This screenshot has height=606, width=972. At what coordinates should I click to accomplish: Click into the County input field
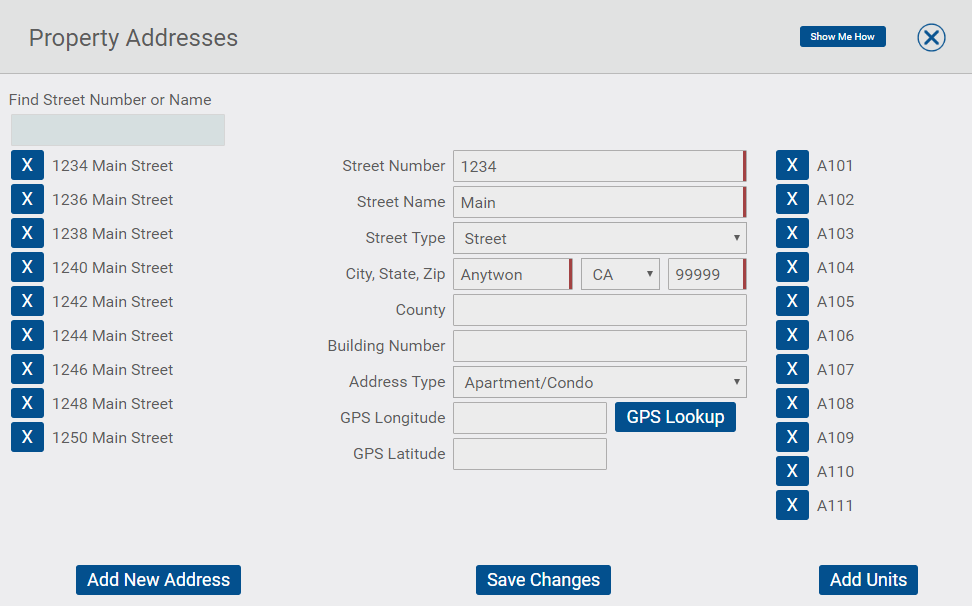[x=599, y=310]
